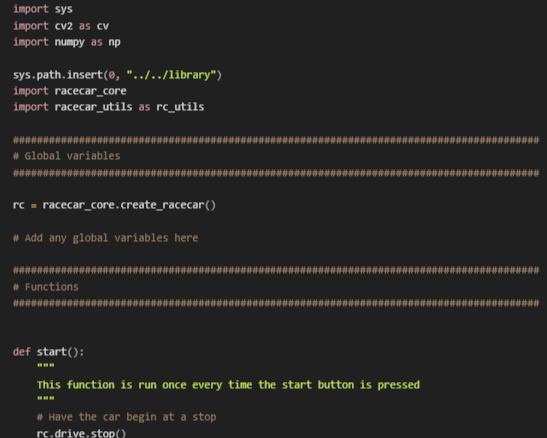
Task: Click the 'as' keyword in racecar_utils import
Action: point(144,107)
